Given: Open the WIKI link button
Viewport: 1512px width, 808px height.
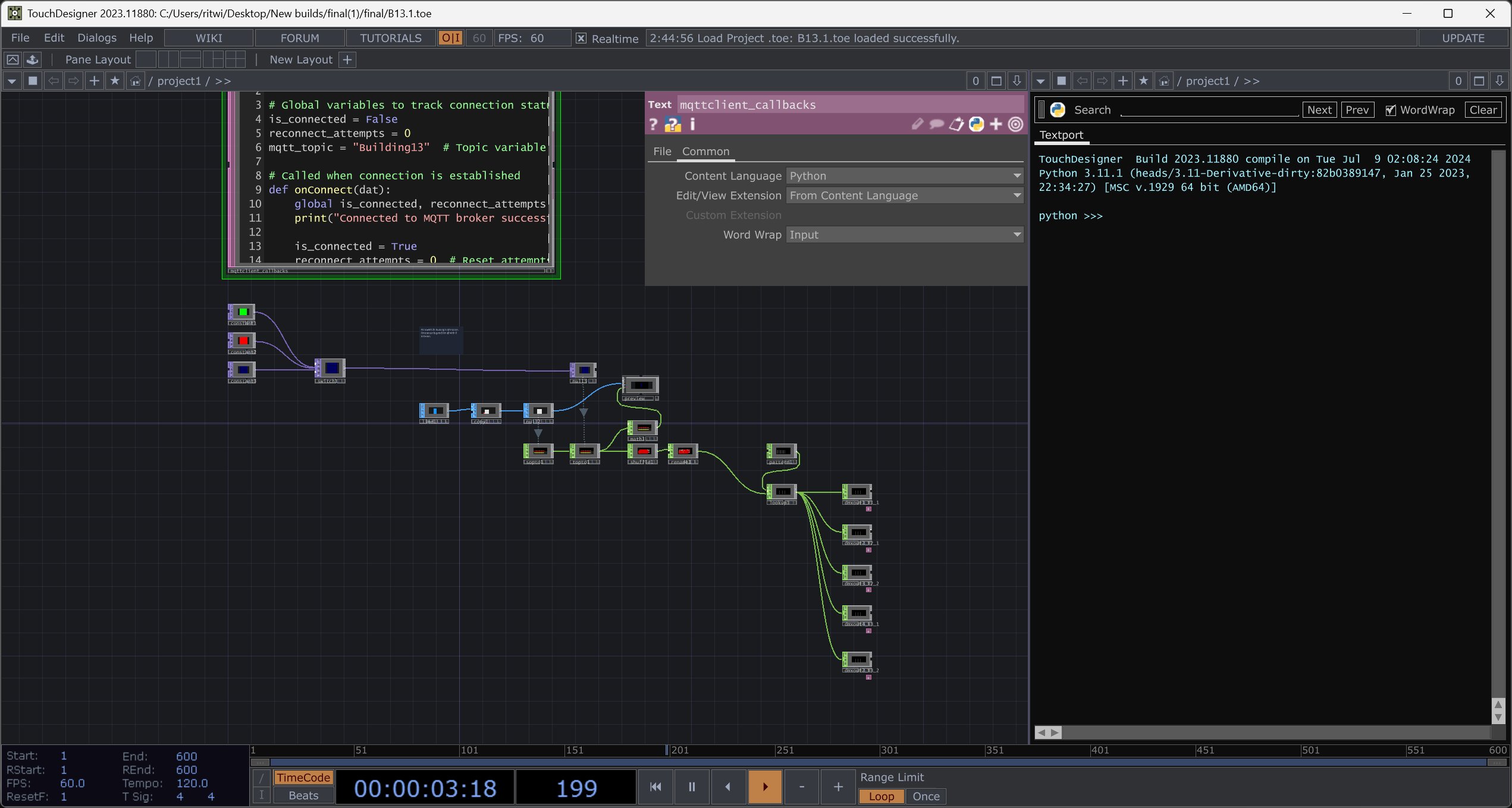Looking at the screenshot, I should point(209,38).
